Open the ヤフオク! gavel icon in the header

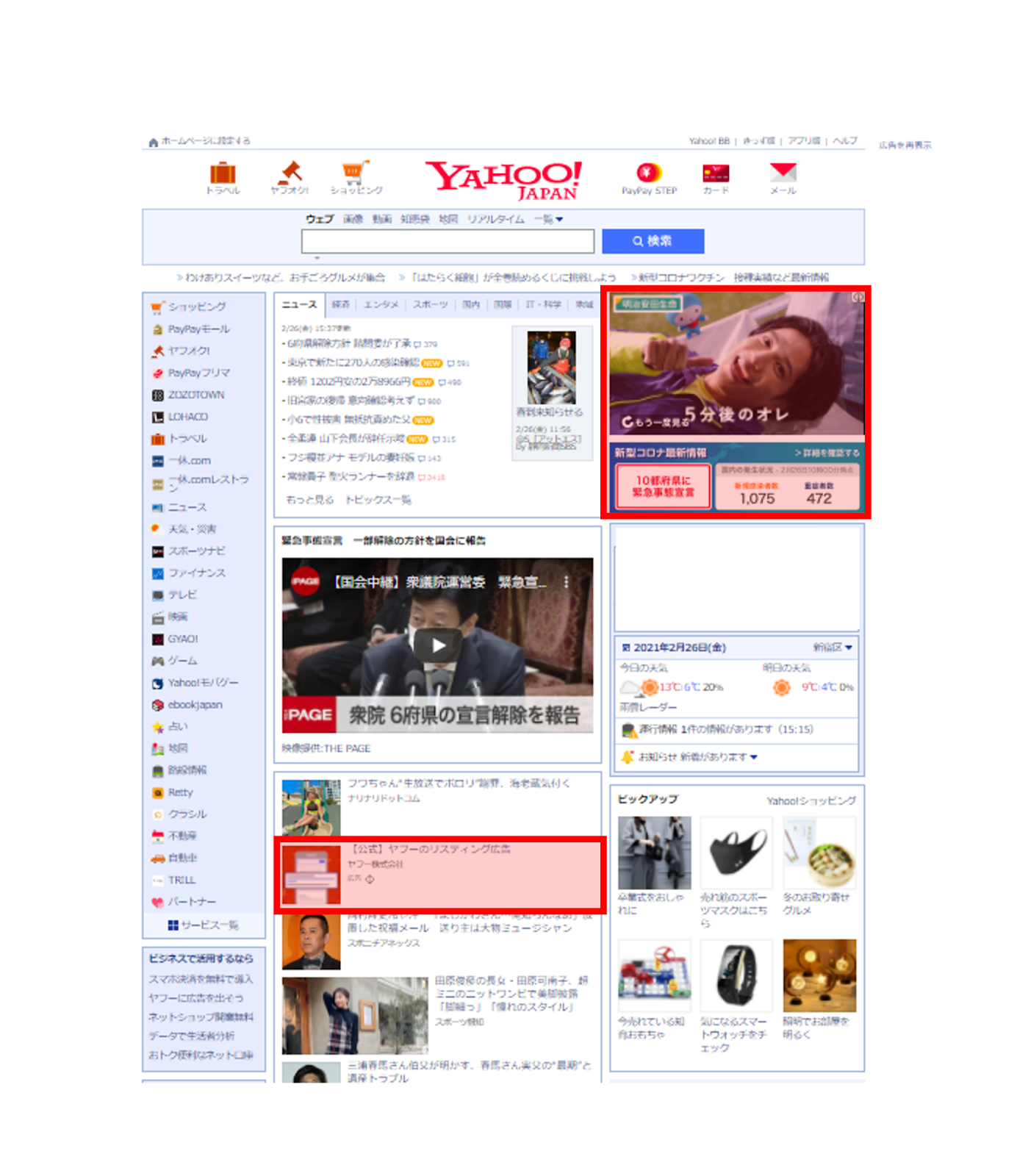pyautogui.click(x=290, y=173)
